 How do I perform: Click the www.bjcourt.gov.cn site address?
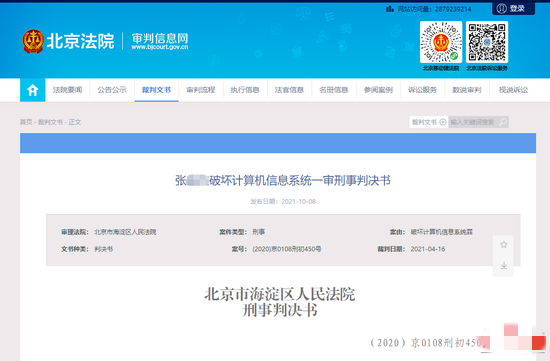coord(160,47)
